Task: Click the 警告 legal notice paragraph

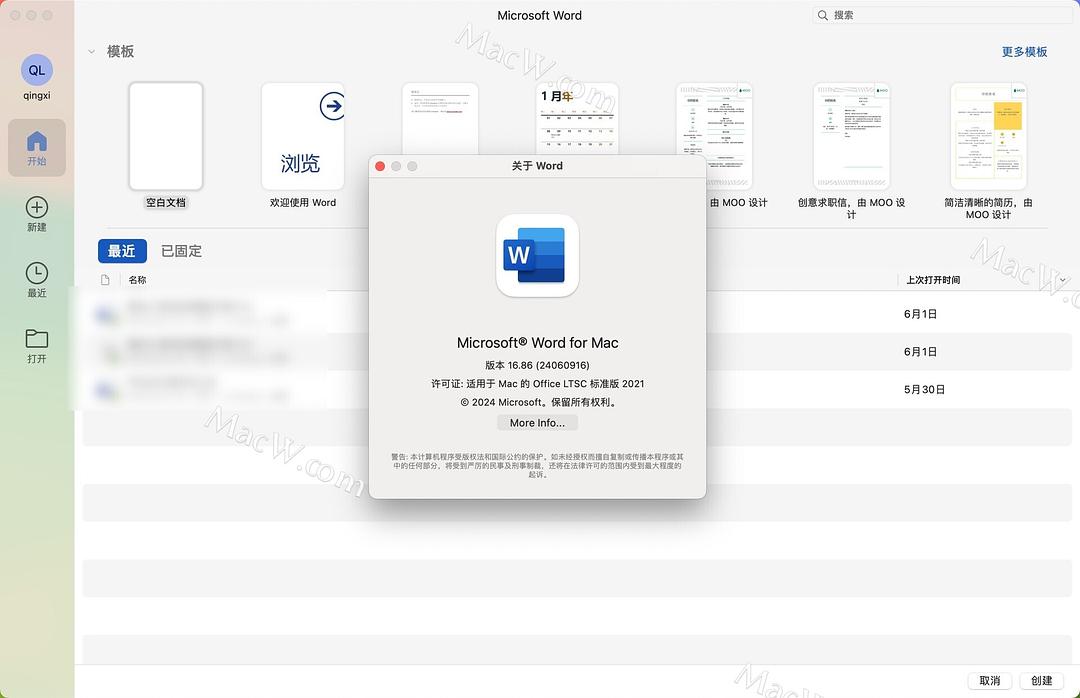Action: 537,466
